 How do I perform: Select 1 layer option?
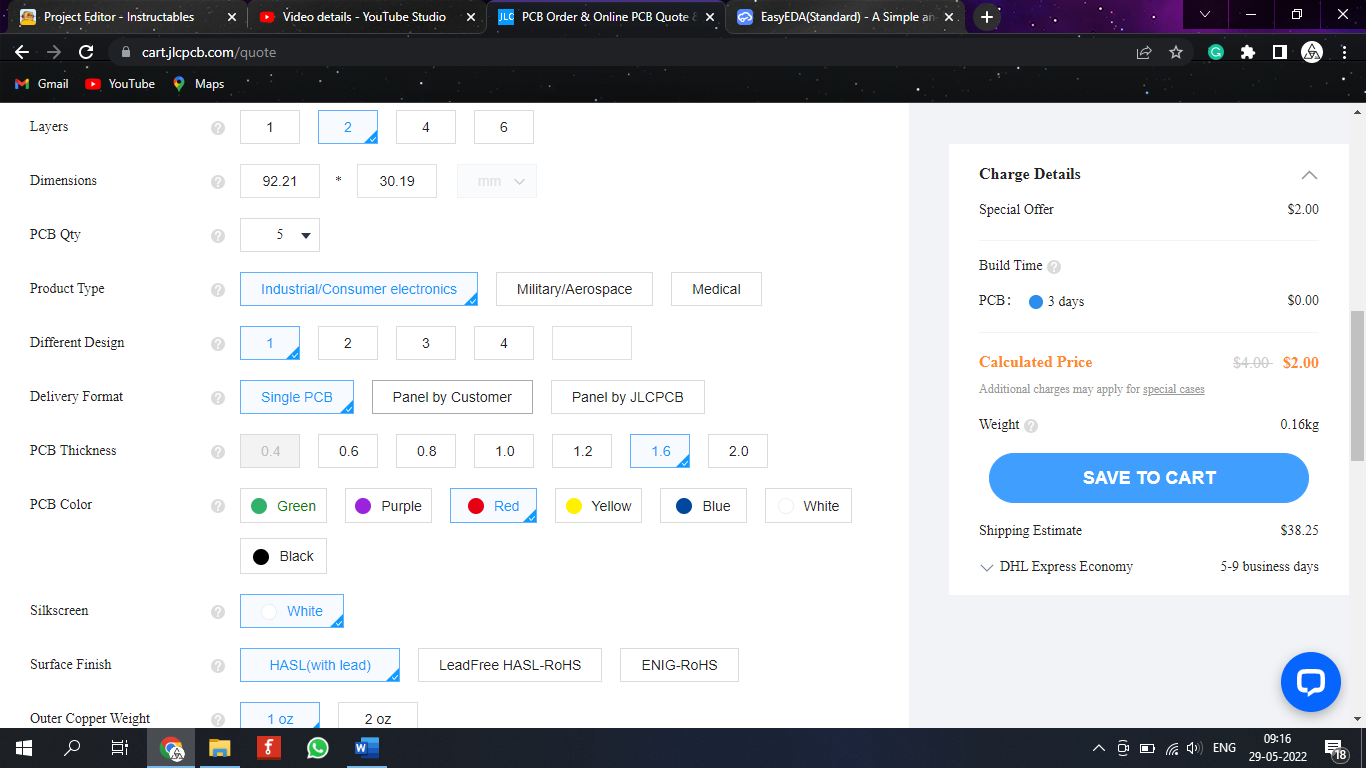[x=270, y=127]
